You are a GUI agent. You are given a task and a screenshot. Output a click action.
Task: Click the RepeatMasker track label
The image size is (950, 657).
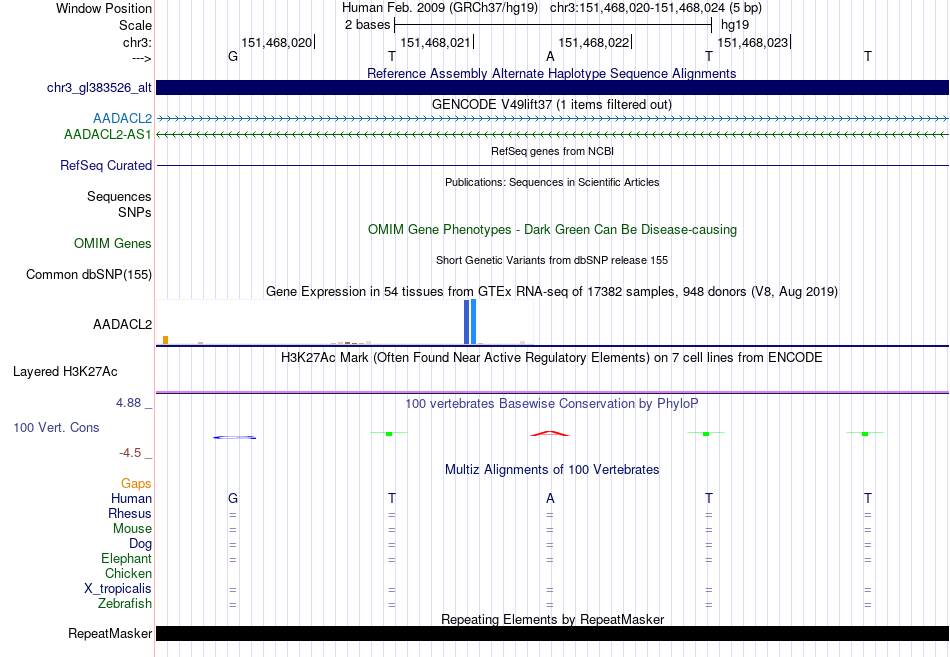tap(110, 633)
